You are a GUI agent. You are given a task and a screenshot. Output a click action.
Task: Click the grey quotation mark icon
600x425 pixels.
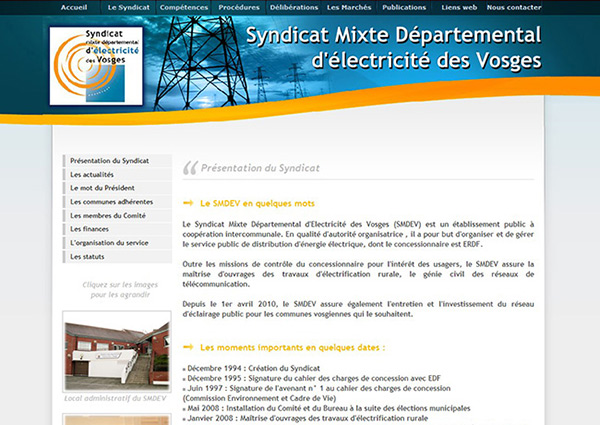(x=190, y=168)
